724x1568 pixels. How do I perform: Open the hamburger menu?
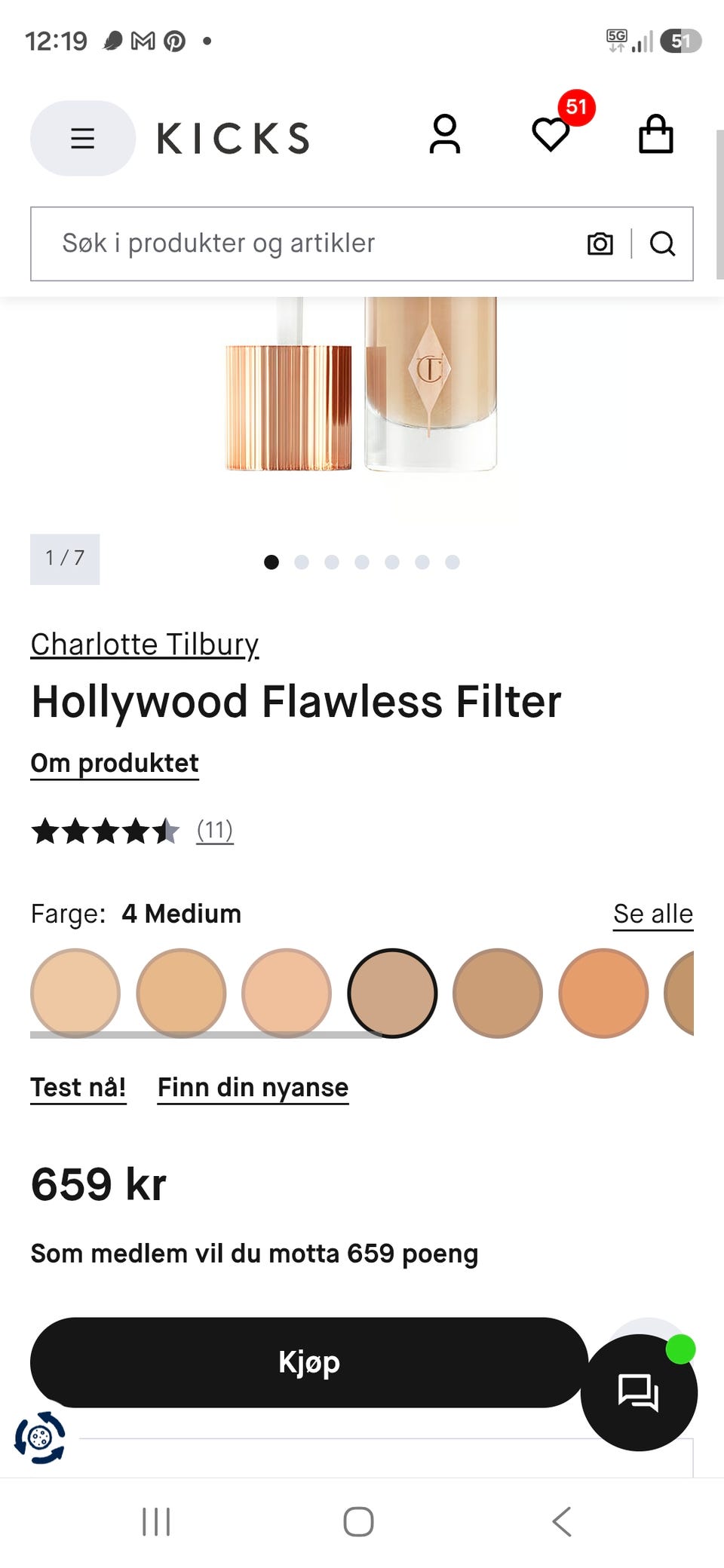click(x=83, y=138)
